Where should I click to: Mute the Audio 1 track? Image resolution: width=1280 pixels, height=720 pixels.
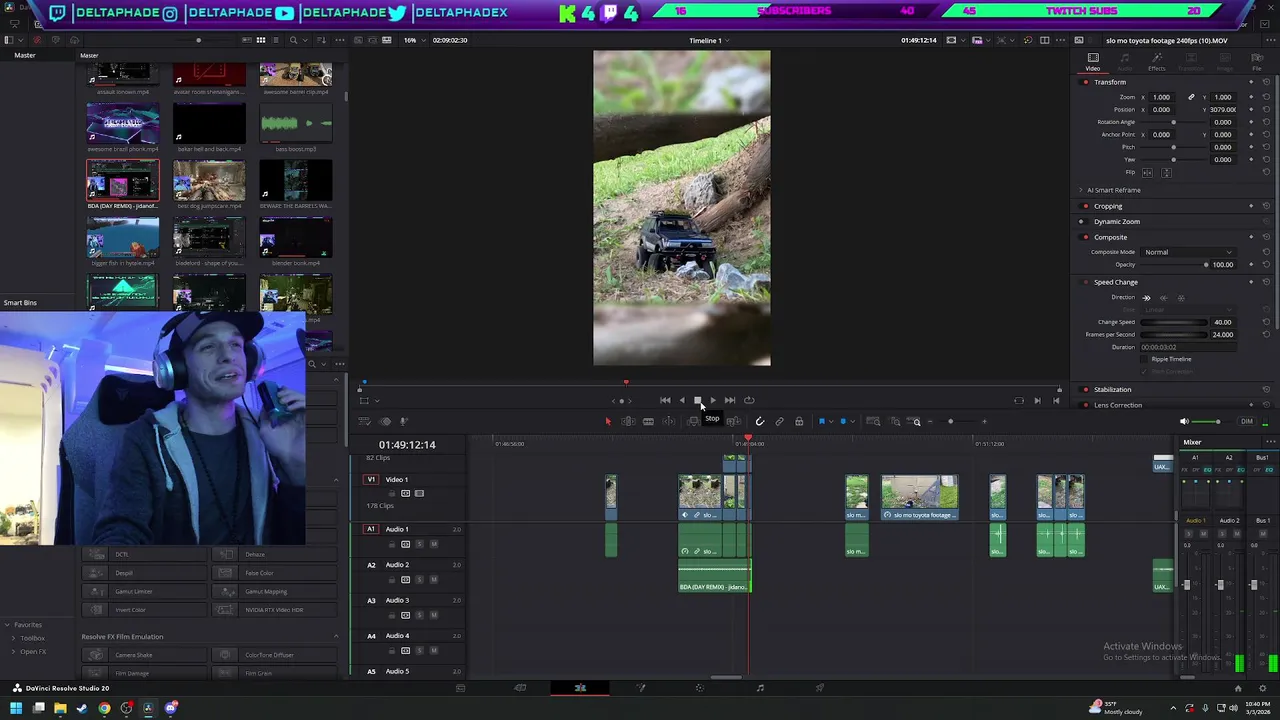click(x=434, y=544)
